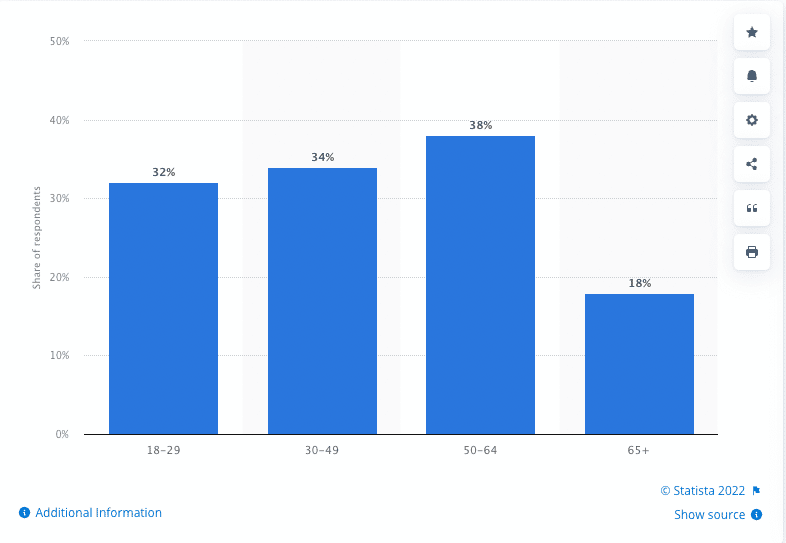Click the star favorite icon

(752, 33)
